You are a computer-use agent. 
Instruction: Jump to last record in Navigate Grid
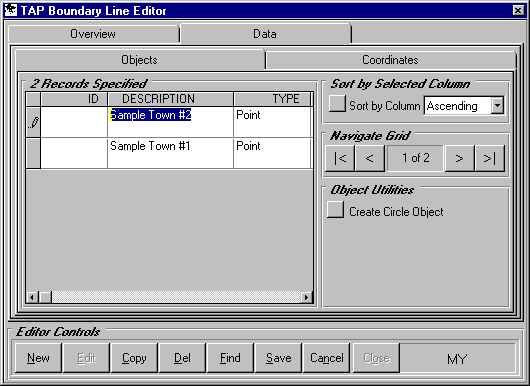coord(489,158)
